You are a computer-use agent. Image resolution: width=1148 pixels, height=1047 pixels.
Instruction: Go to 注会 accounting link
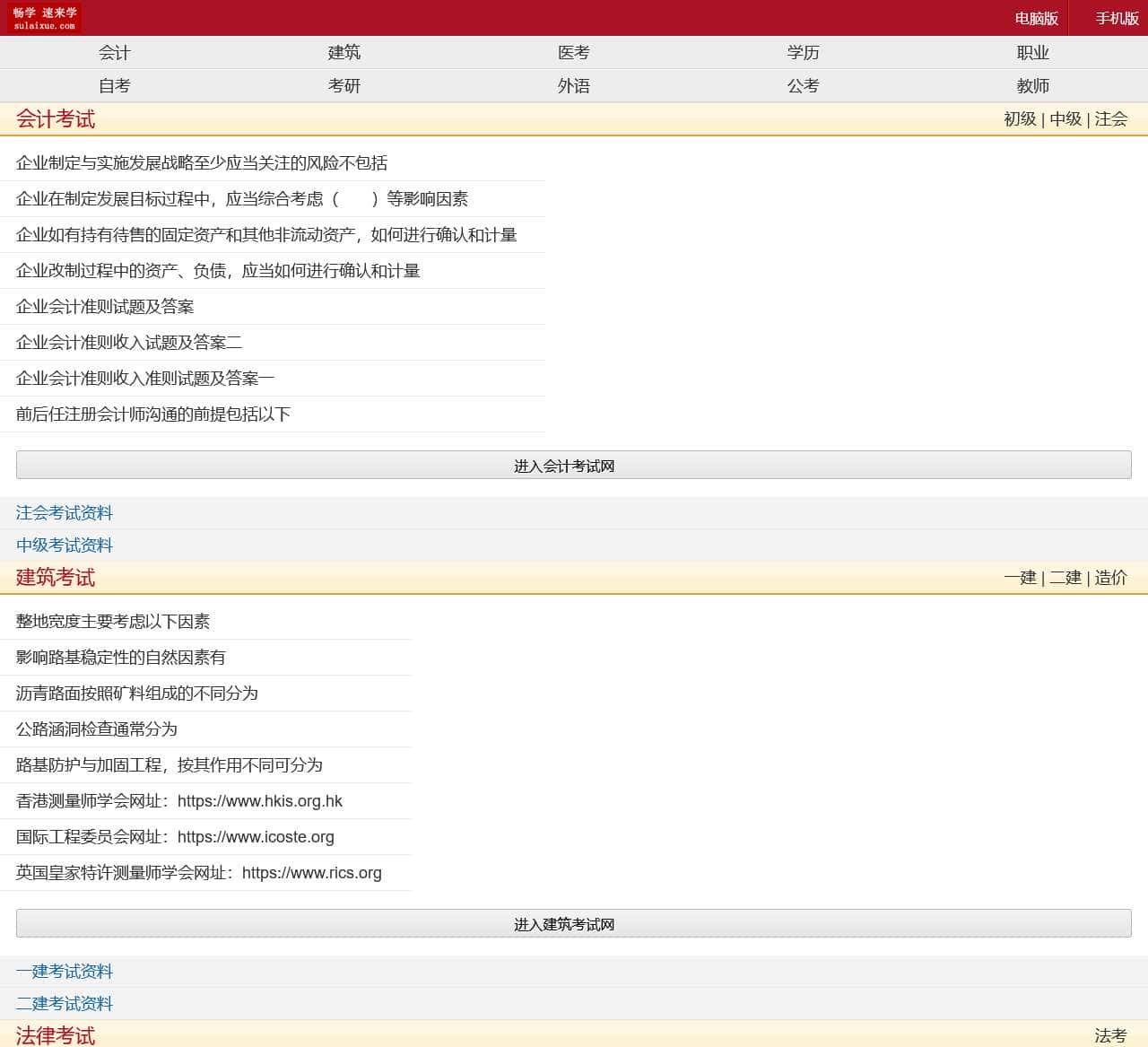(x=1111, y=119)
